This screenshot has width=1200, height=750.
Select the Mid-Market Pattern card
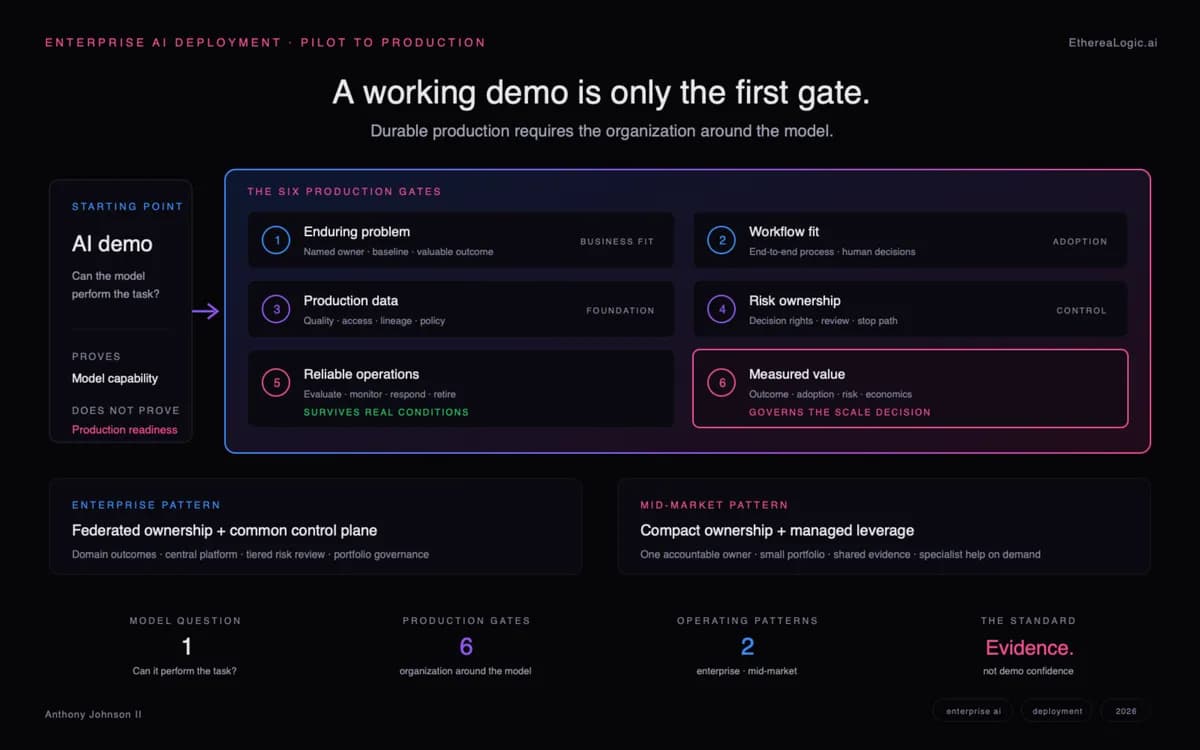point(884,526)
